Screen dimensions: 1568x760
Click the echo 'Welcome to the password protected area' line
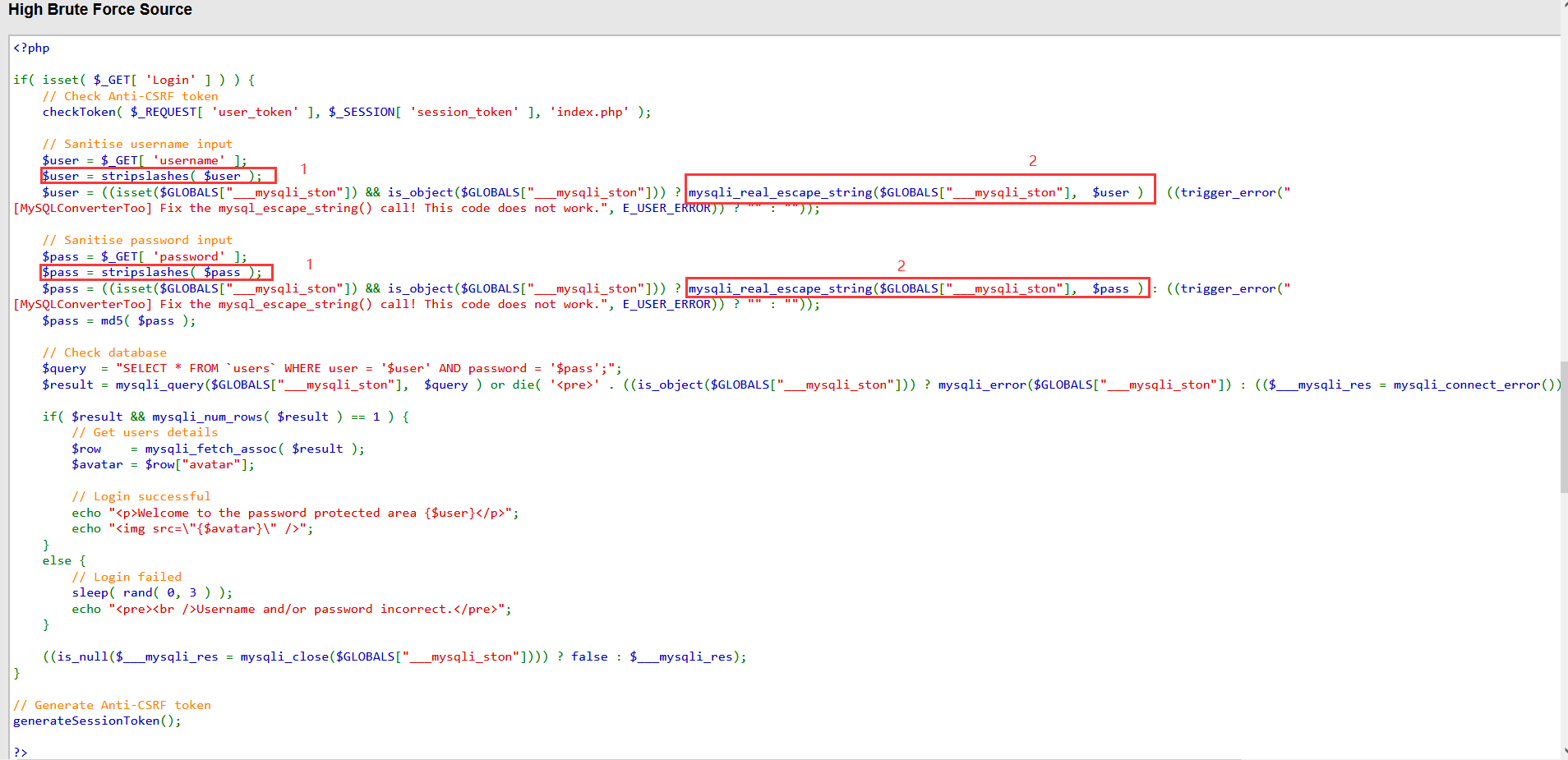(x=295, y=513)
